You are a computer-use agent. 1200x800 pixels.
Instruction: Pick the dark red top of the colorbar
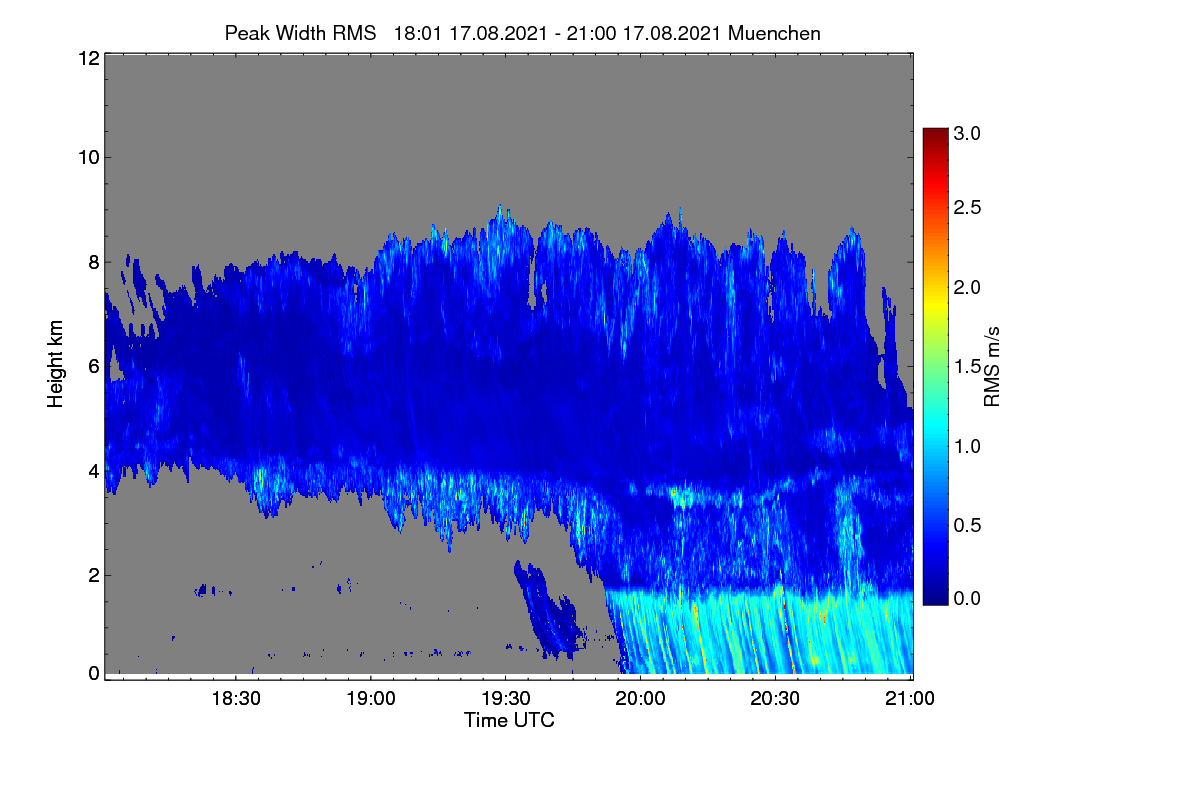click(934, 136)
